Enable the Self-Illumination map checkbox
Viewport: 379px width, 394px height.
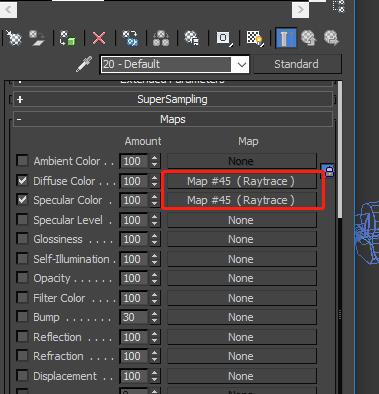(x=22, y=259)
